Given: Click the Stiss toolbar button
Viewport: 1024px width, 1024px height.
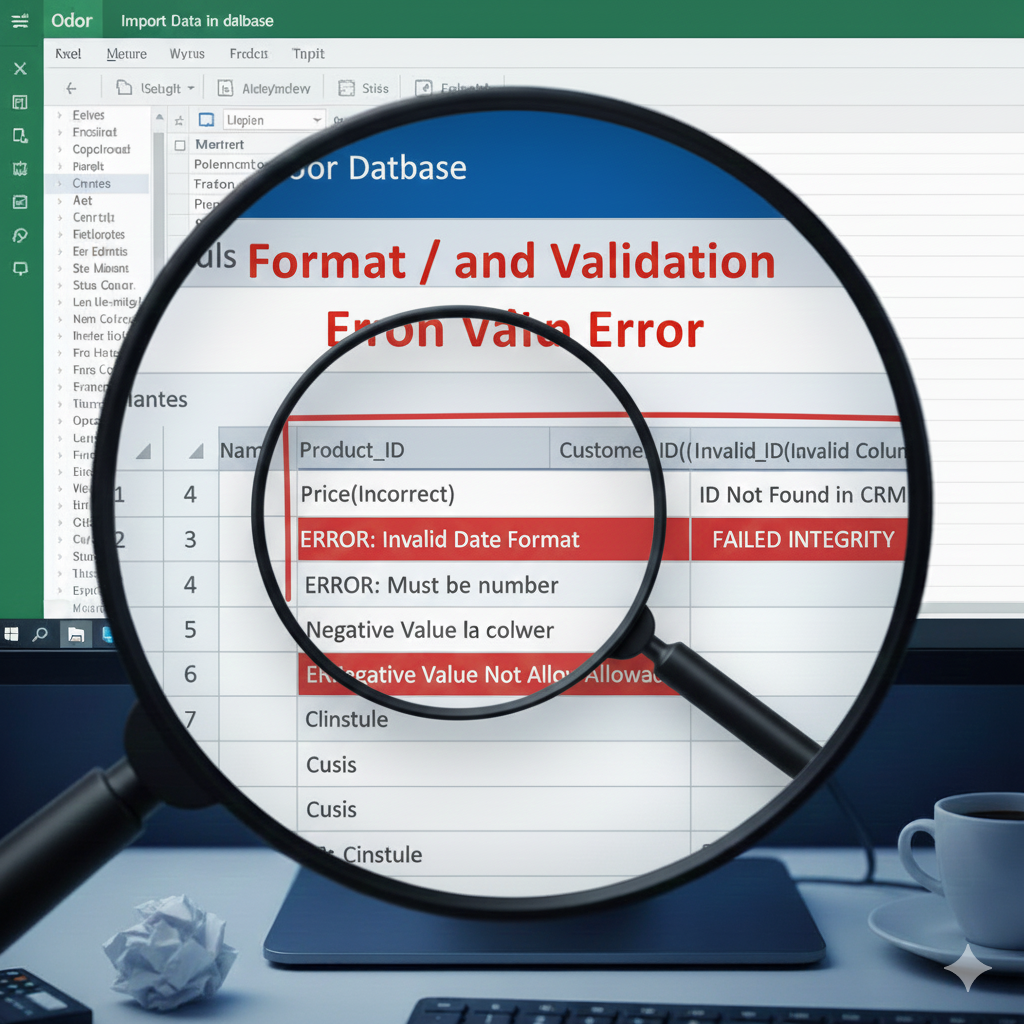Looking at the screenshot, I should [364, 88].
